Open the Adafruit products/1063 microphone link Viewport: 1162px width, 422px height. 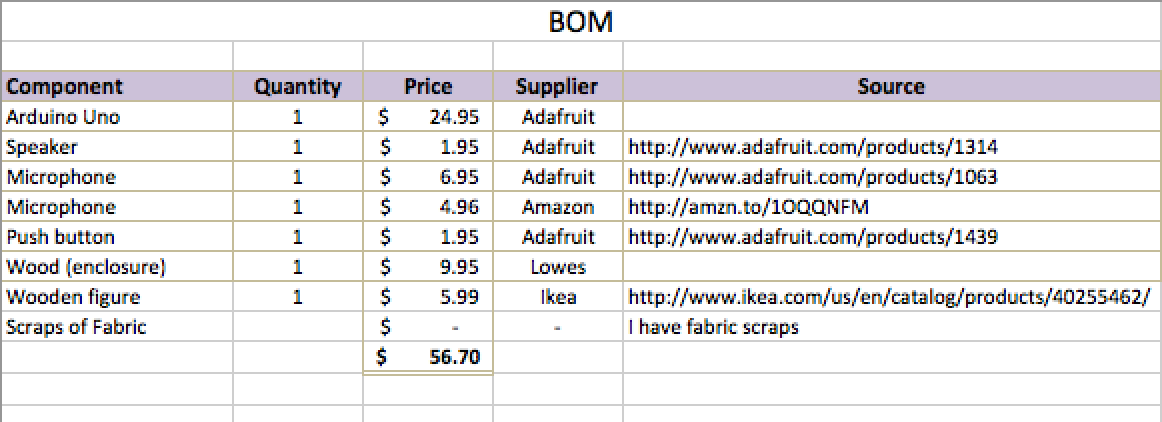tap(812, 177)
